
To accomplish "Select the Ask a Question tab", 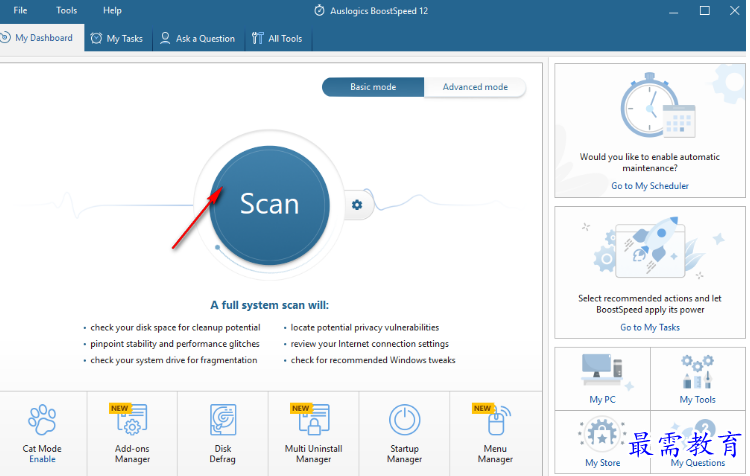I will pos(198,38).
